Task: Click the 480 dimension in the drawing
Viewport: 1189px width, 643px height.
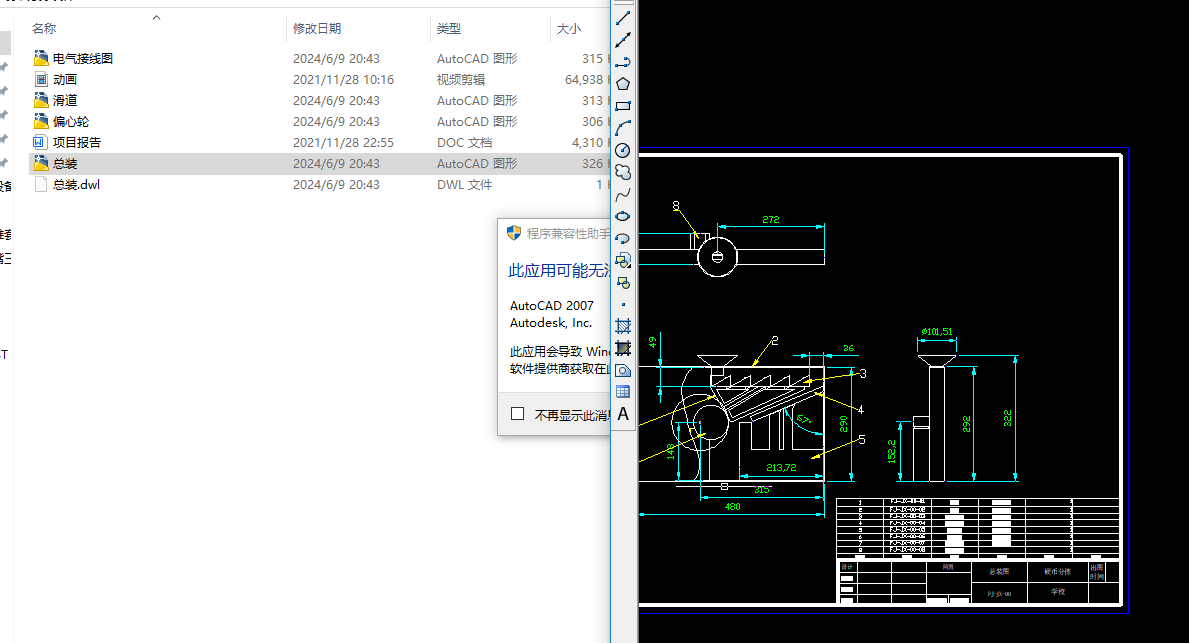Action: tap(733, 507)
